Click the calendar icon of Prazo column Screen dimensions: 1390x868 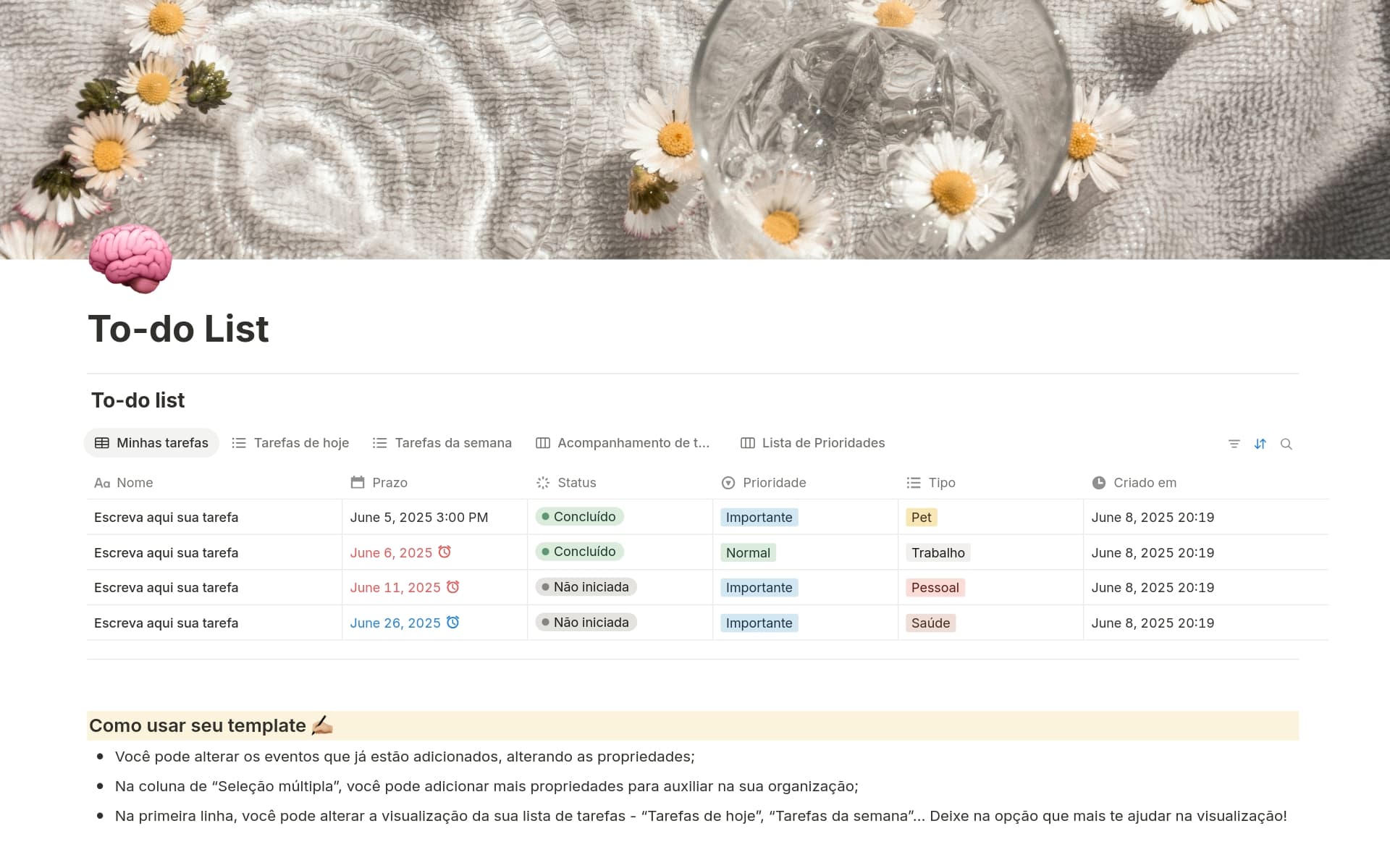click(357, 482)
